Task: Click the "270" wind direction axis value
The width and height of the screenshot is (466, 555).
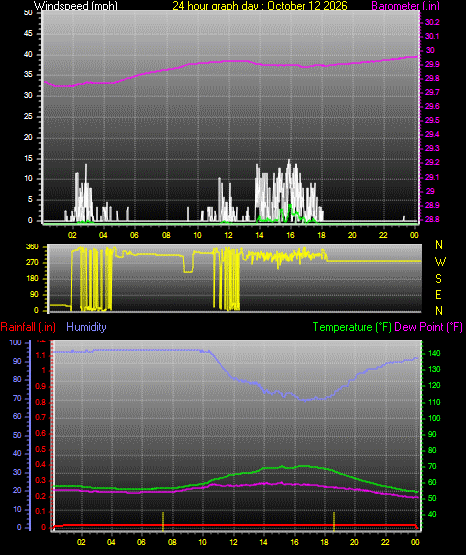Action: [x=32, y=263]
